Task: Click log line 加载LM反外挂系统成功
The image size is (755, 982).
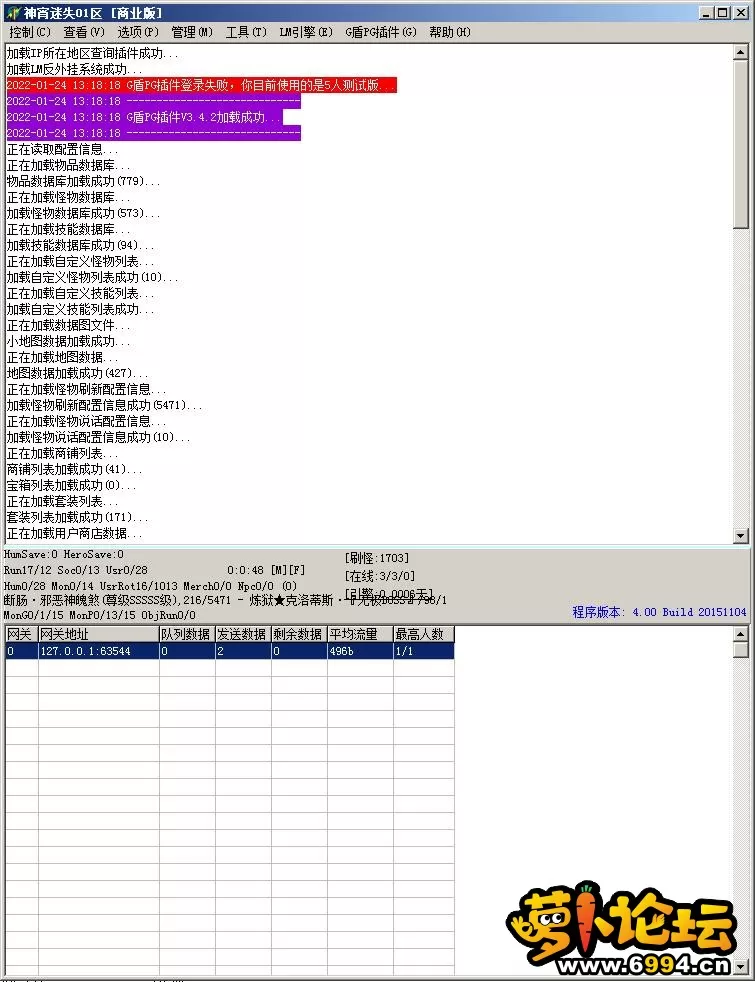Action: [x=74, y=70]
